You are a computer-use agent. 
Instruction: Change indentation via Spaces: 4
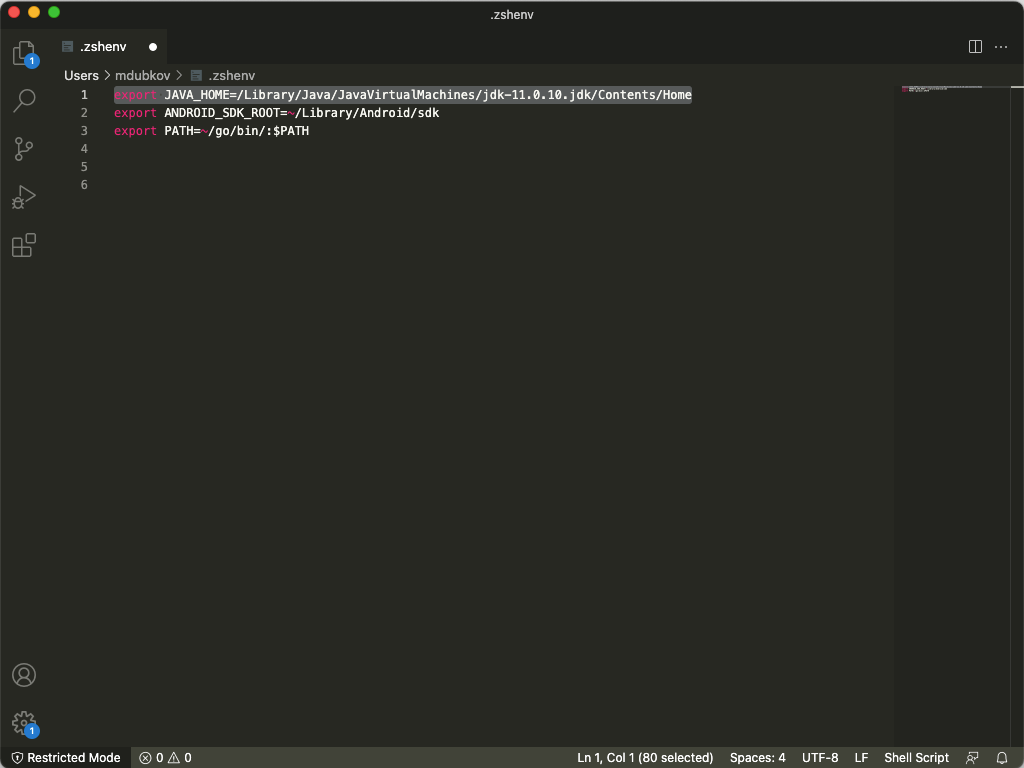point(758,758)
